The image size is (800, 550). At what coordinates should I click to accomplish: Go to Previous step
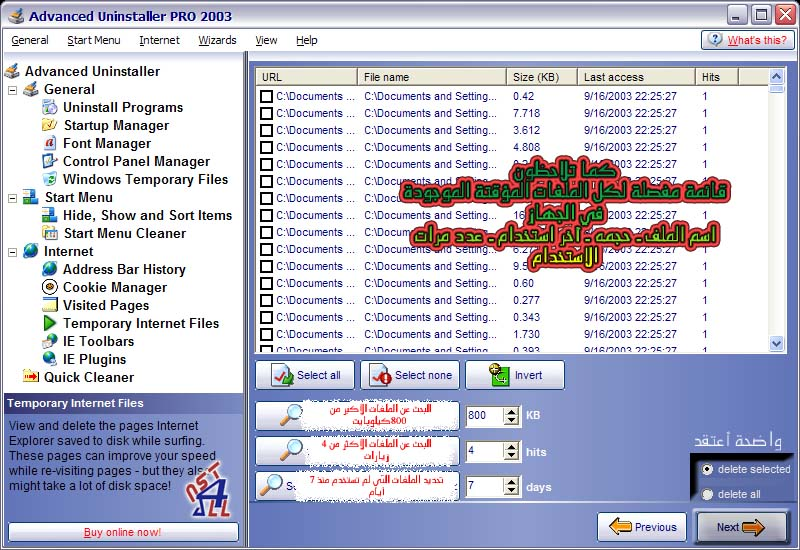(x=642, y=527)
